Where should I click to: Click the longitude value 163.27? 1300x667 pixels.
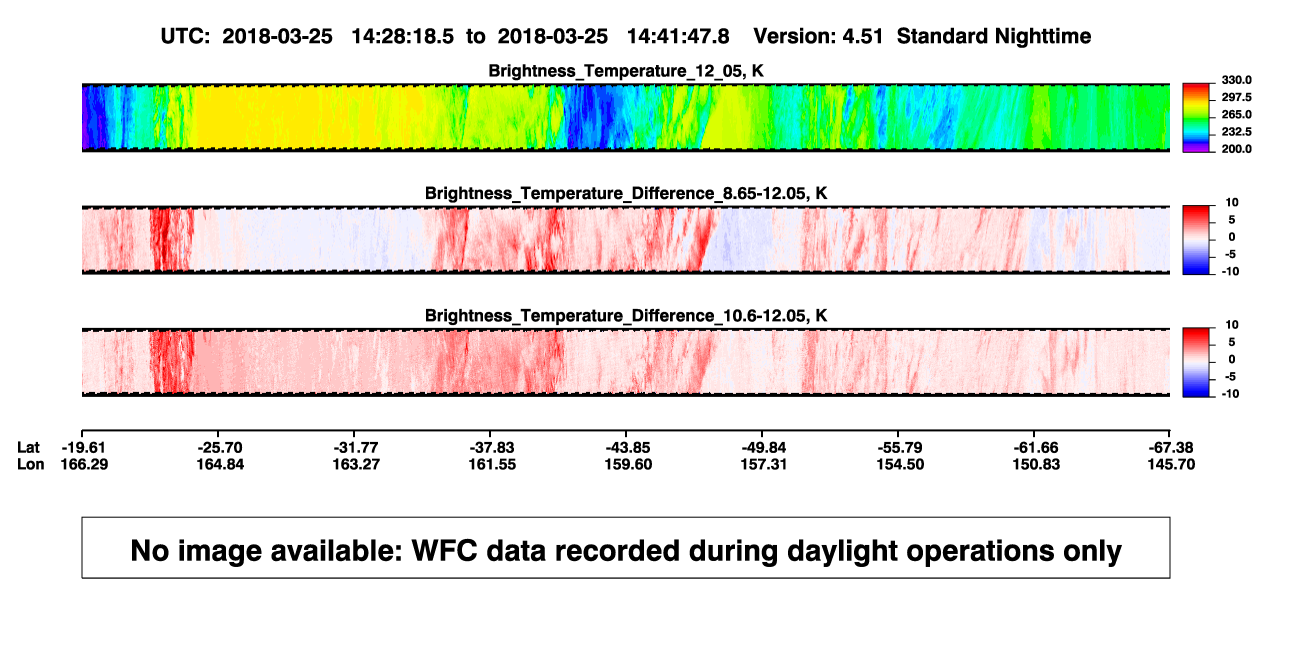coord(354,464)
